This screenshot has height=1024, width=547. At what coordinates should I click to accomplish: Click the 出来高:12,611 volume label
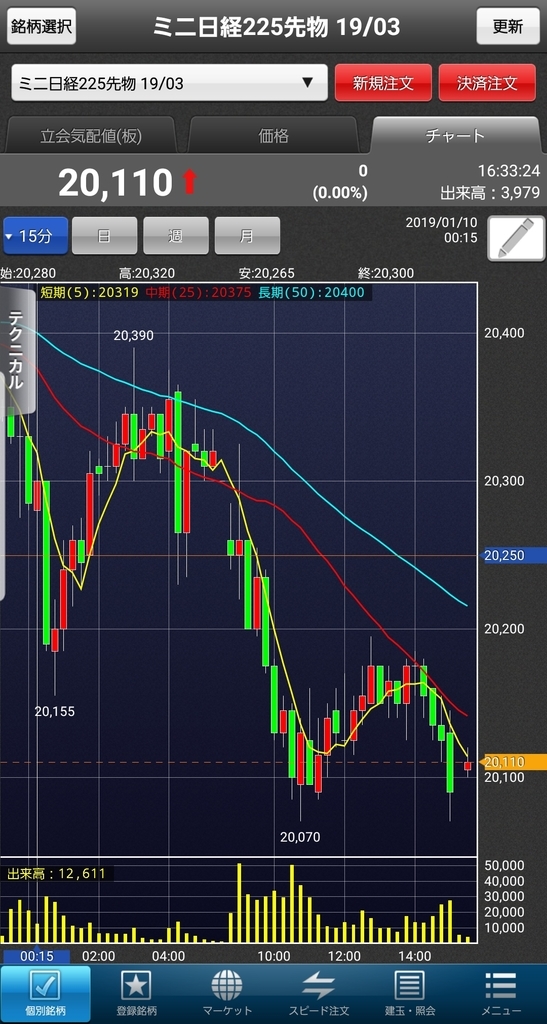56,873
